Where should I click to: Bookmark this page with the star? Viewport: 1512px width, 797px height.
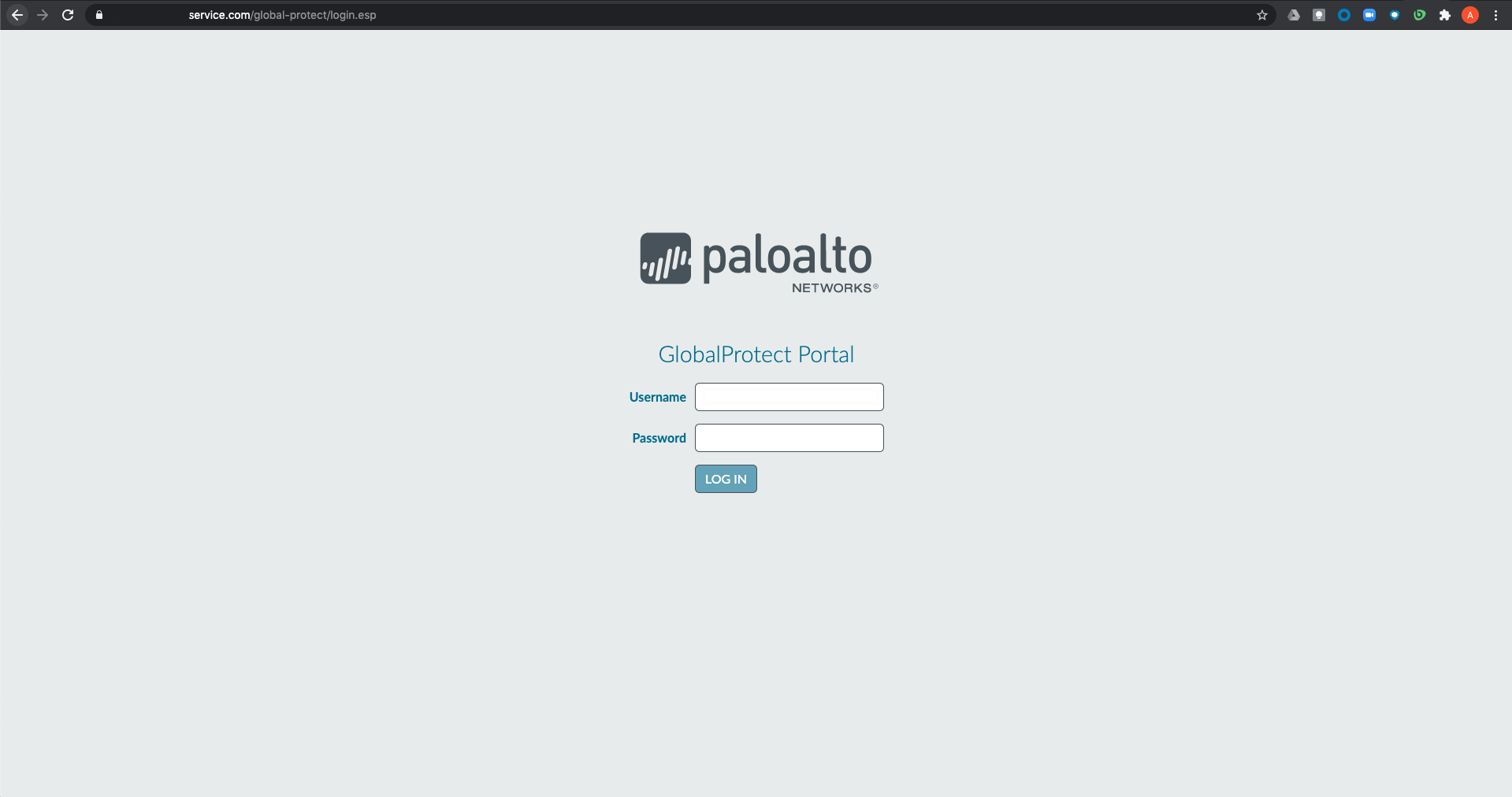tap(1262, 15)
